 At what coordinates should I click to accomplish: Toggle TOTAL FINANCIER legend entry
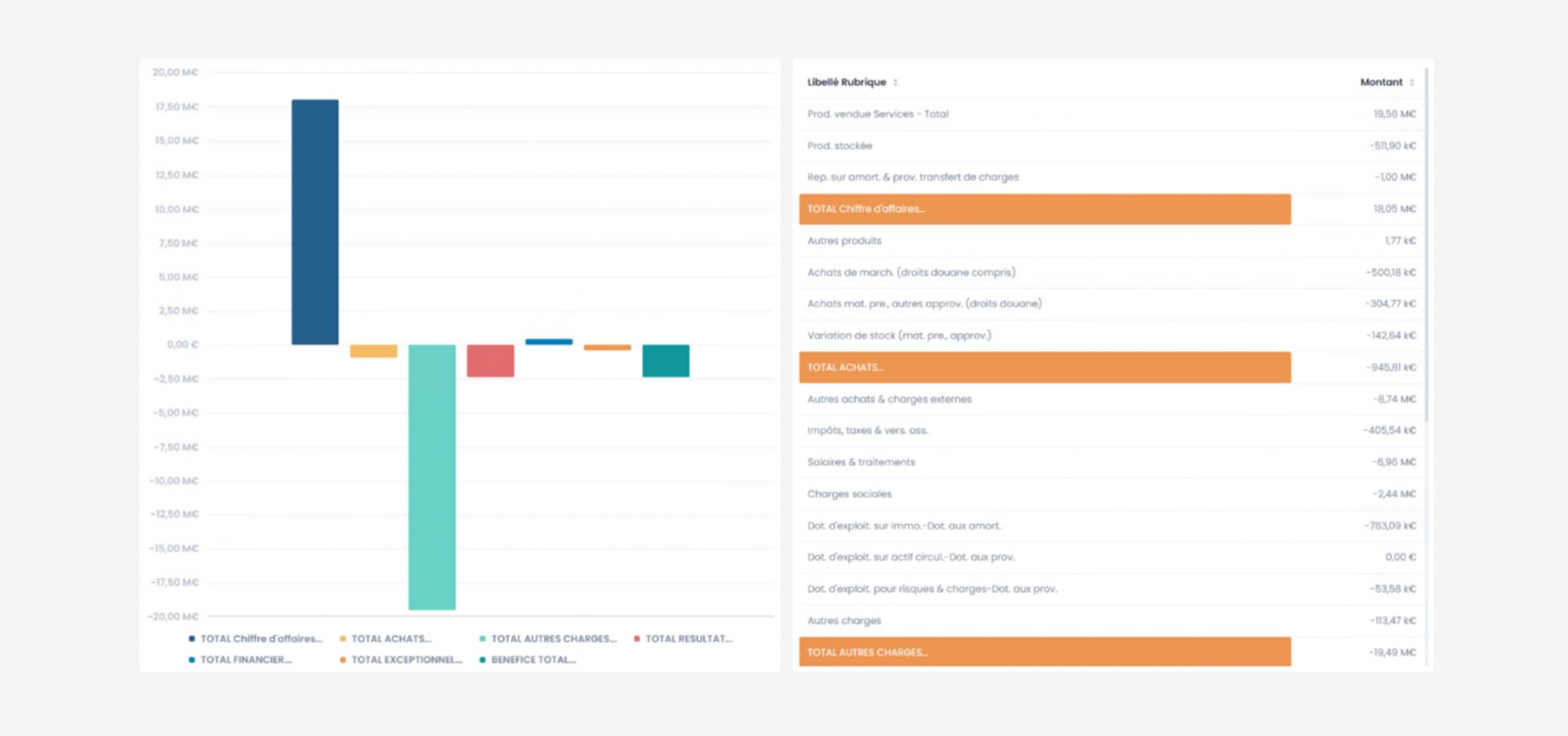[x=245, y=660]
